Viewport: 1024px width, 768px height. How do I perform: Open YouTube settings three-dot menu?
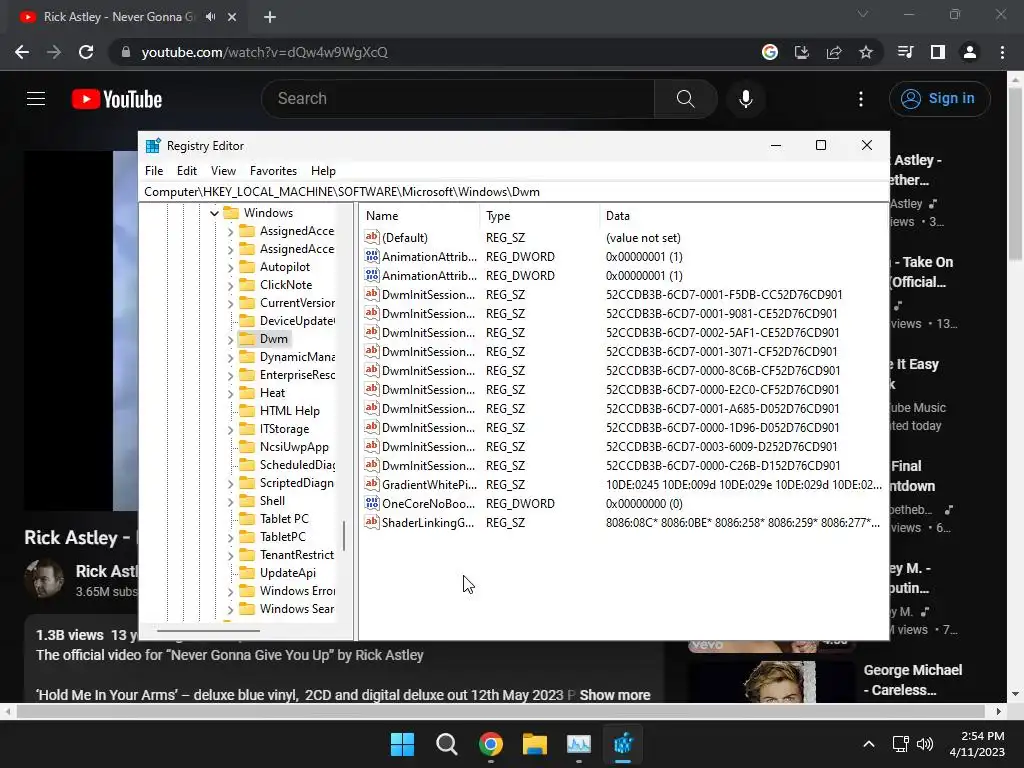pyautogui.click(x=861, y=99)
